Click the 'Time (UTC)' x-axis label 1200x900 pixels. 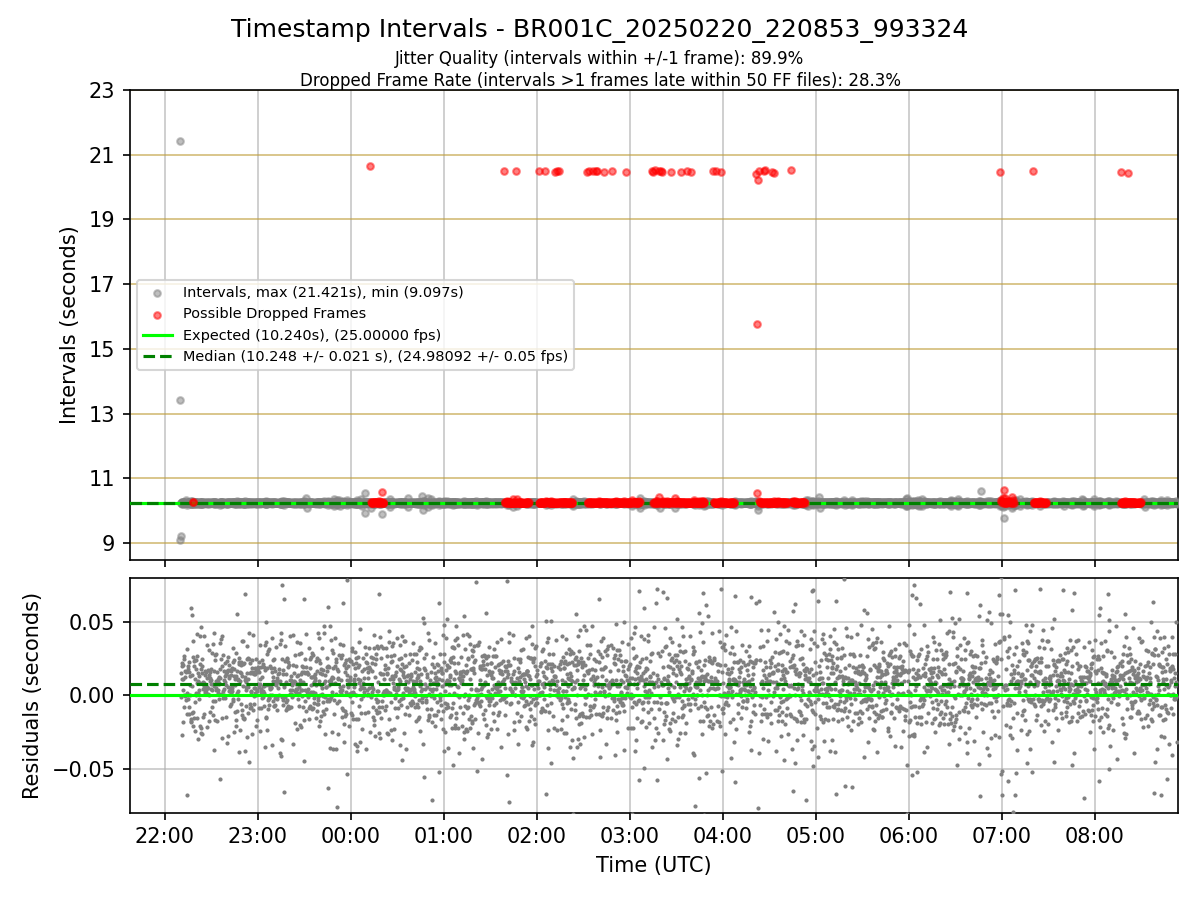pos(653,865)
